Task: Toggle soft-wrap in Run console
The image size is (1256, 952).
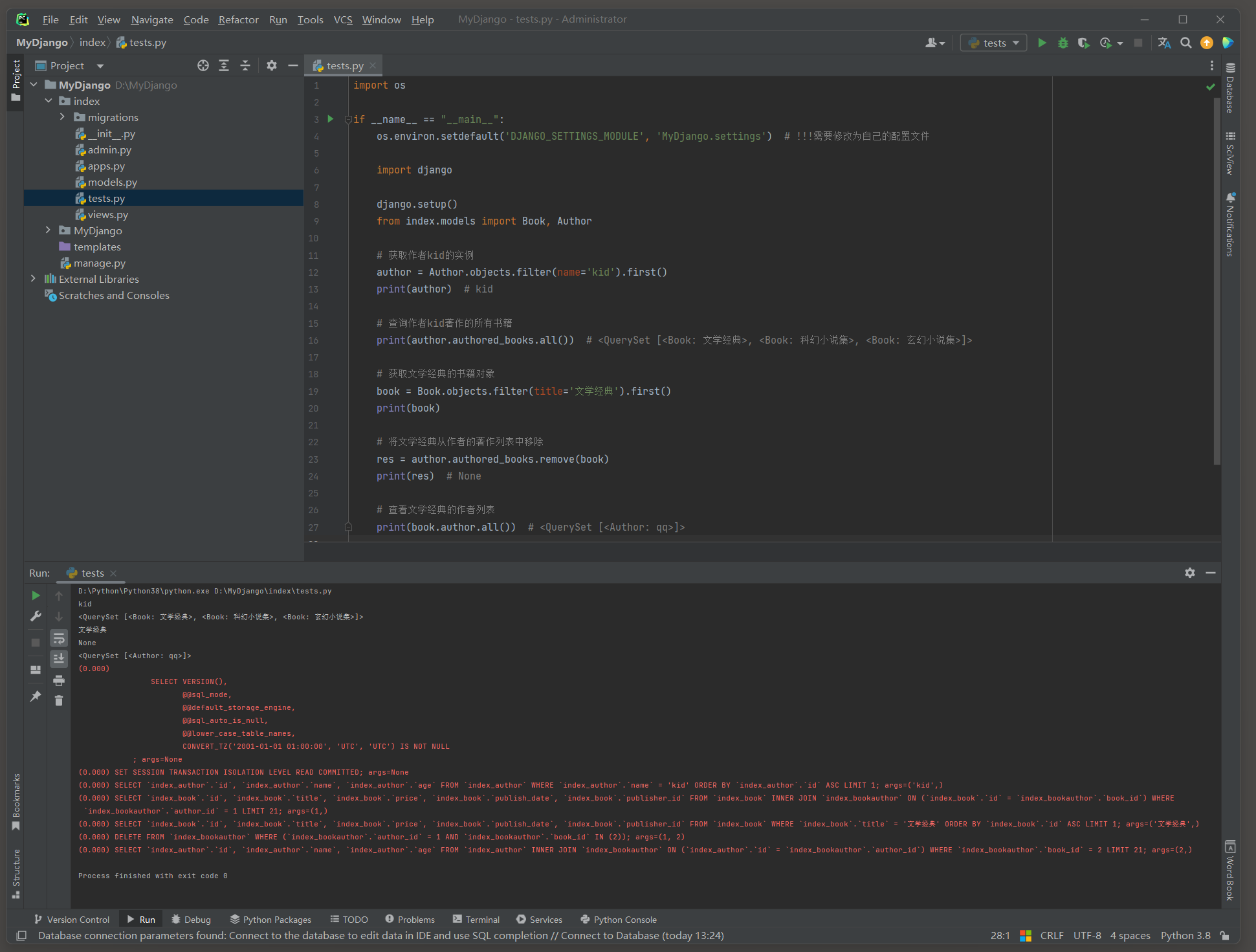Action: tap(59, 639)
